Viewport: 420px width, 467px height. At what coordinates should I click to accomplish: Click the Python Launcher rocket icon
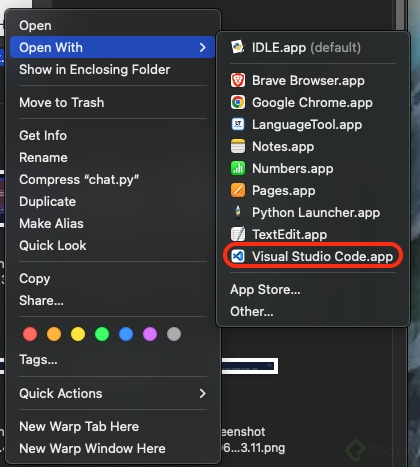click(238, 212)
